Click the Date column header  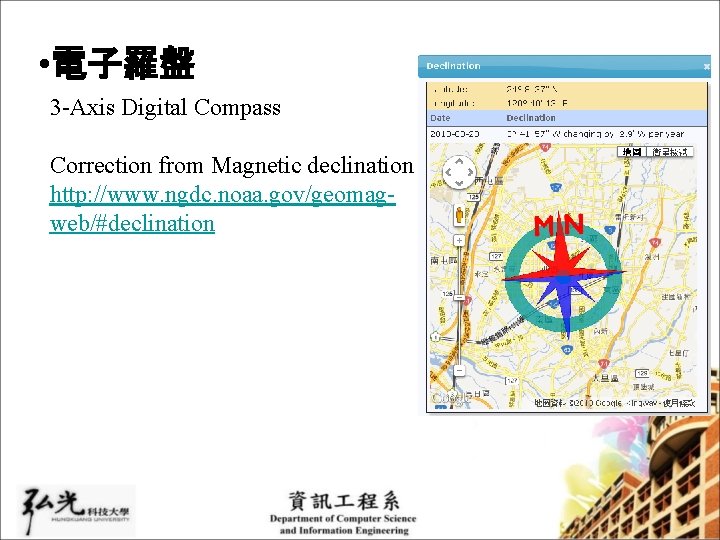[x=440, y=118]
